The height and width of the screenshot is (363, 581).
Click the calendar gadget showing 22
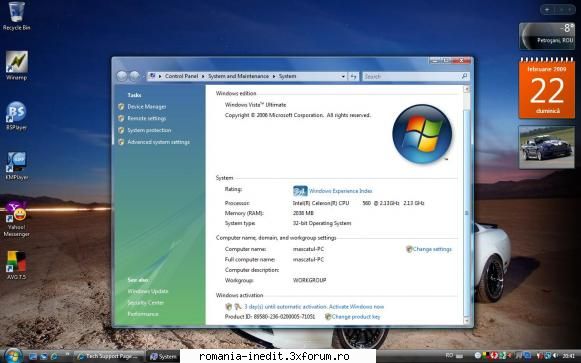[547, 88]
